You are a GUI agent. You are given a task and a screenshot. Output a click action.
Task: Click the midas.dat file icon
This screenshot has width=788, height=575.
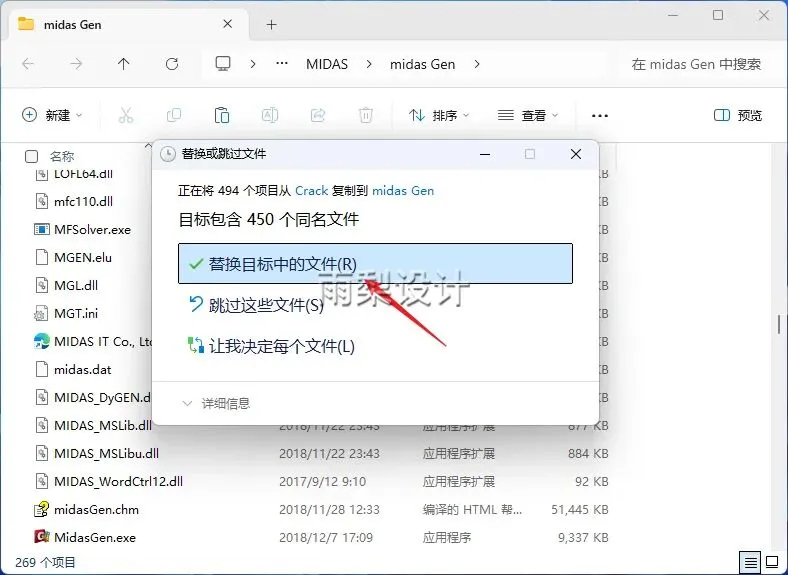click(x=41, y=369)
